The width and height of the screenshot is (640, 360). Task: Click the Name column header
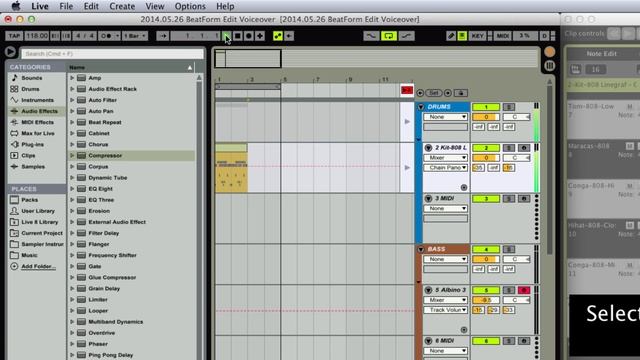pyautogui.click(x=131, y=67)
